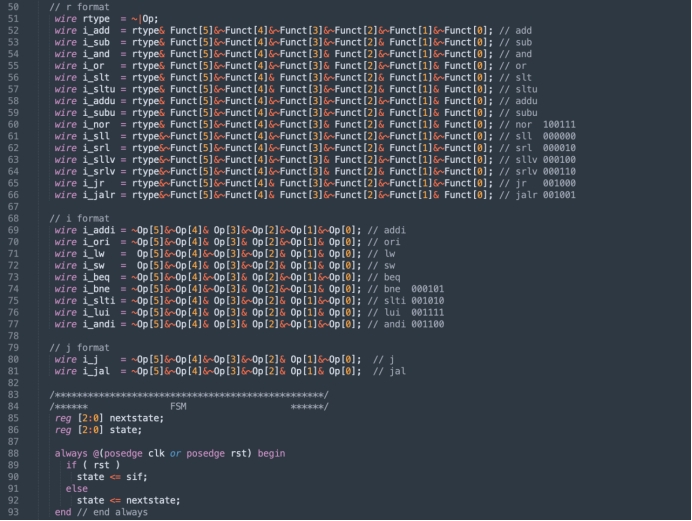
Task: Place cursor on '// j format' comment
Action: click(x=76, y=347)
